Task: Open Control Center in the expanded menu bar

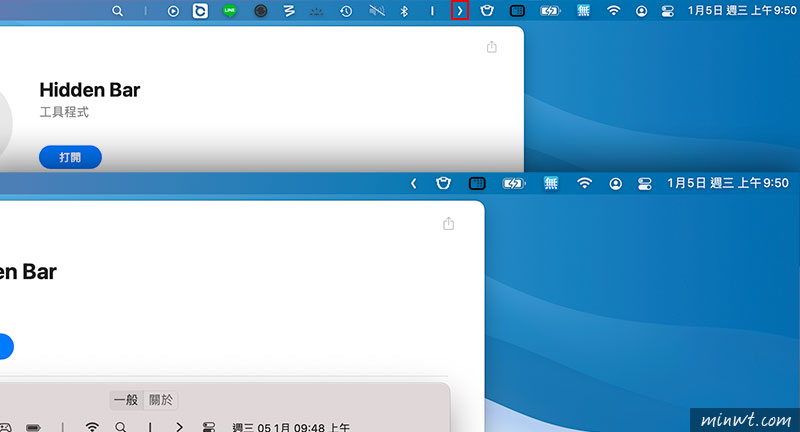Action: tap(667, 11)
